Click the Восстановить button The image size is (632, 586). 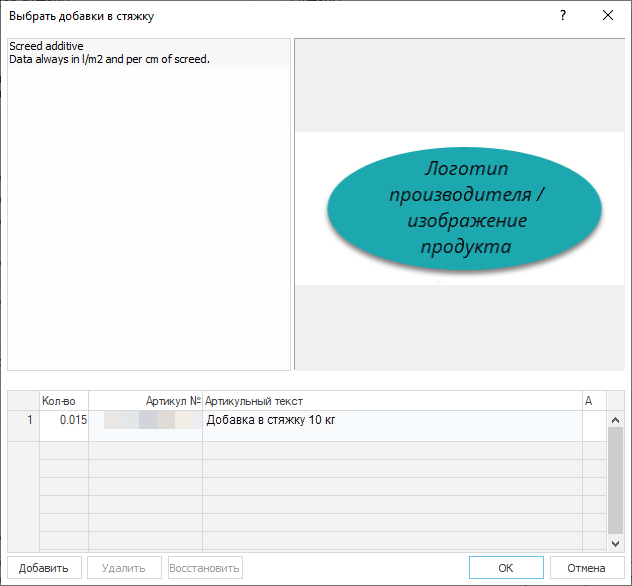coord(205,568)
